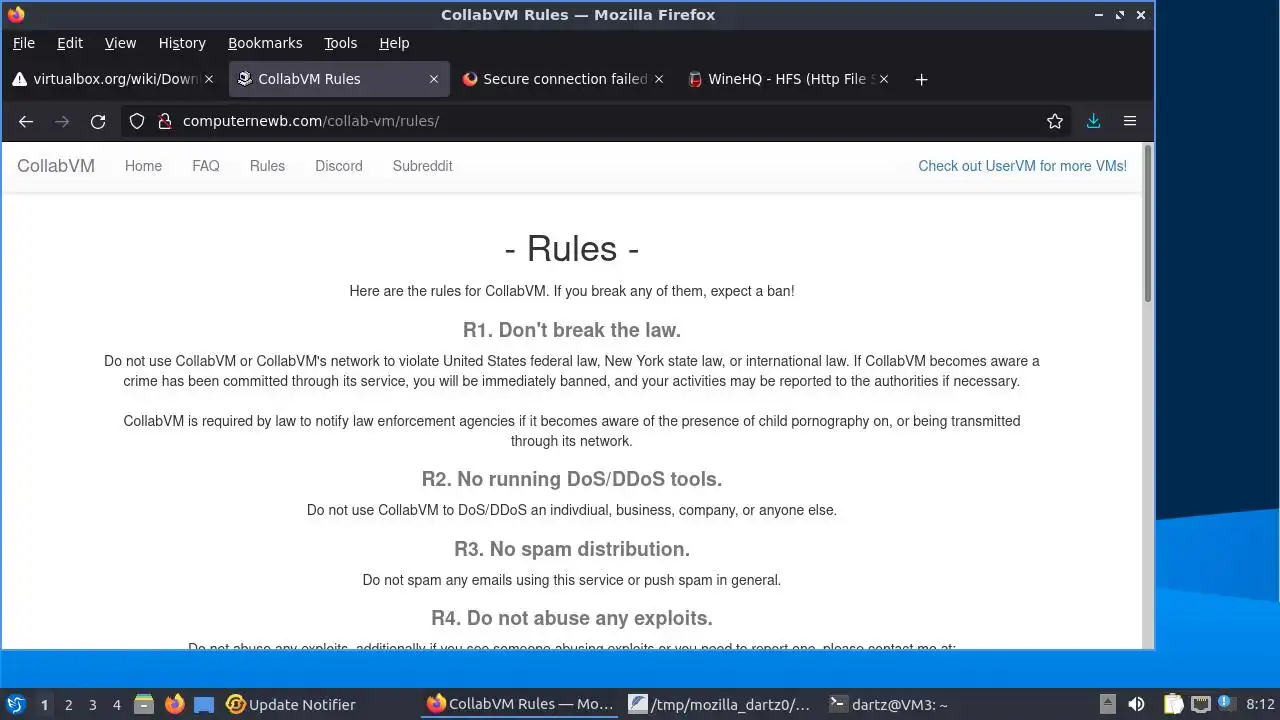
Task: Click the page vertical scrollbar thumb
Action: tap(1148, 223)
